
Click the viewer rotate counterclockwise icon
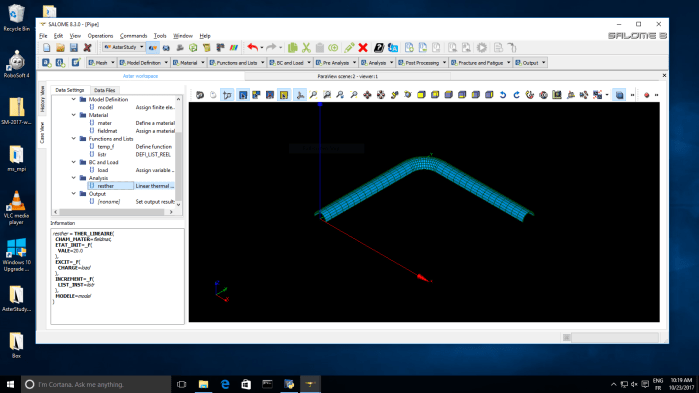503,95
